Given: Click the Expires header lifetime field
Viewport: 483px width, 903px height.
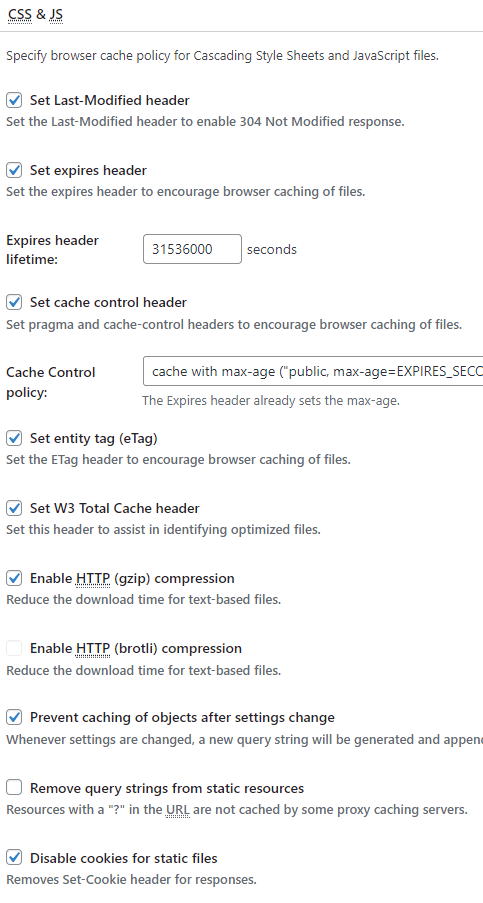Looking at the screenshot, I should coord(192,249).
